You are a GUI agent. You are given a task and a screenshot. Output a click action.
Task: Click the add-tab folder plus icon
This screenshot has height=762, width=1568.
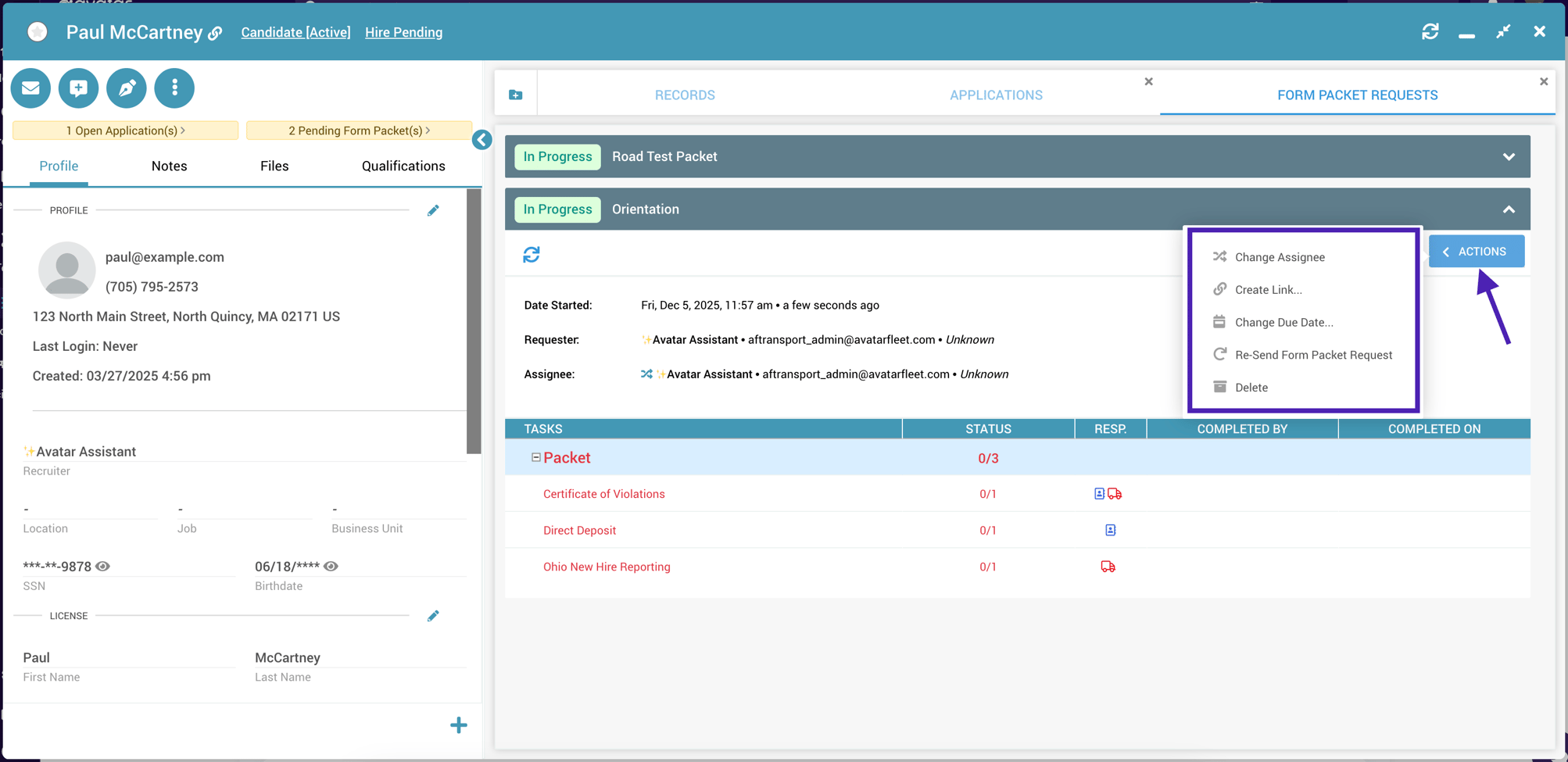516,95
